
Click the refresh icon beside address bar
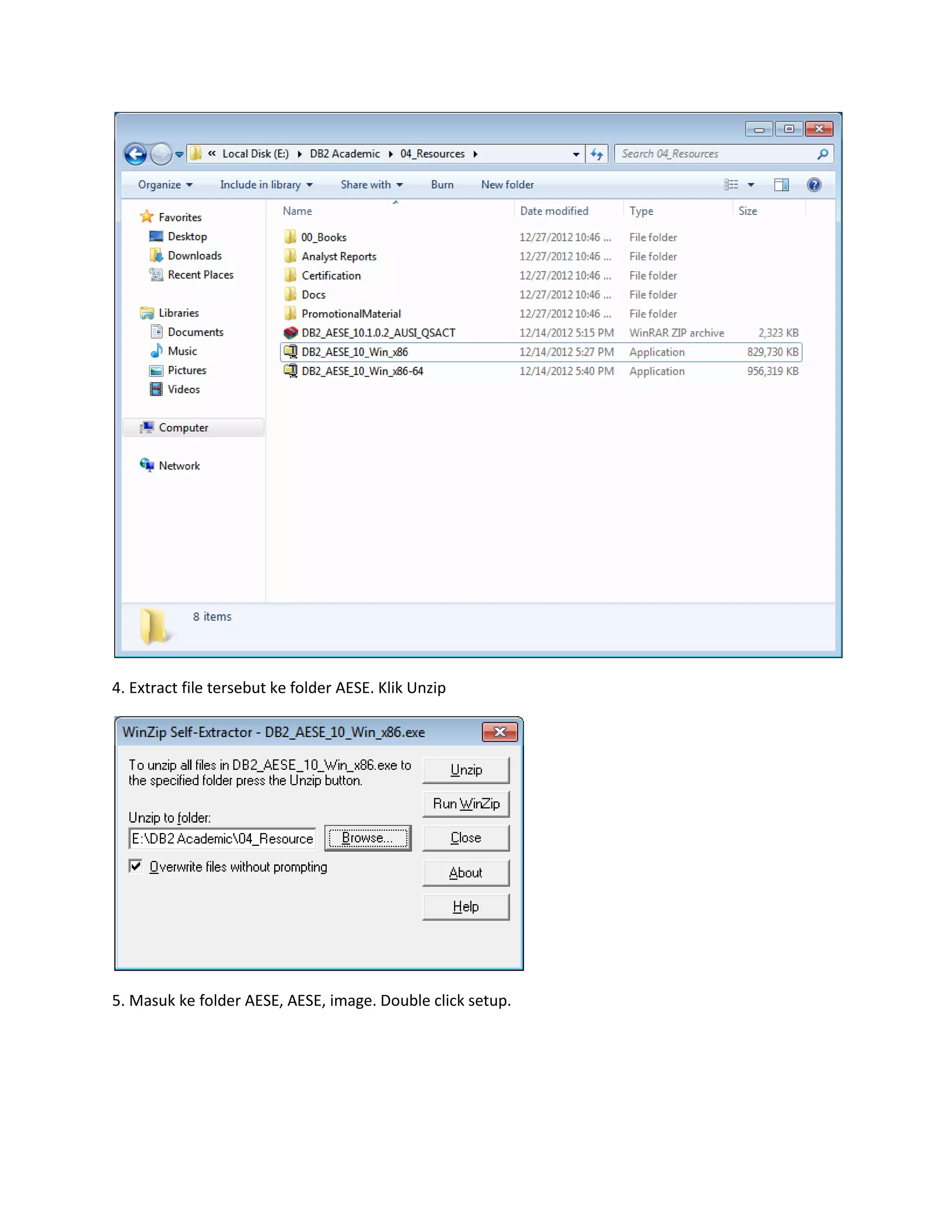597,154
